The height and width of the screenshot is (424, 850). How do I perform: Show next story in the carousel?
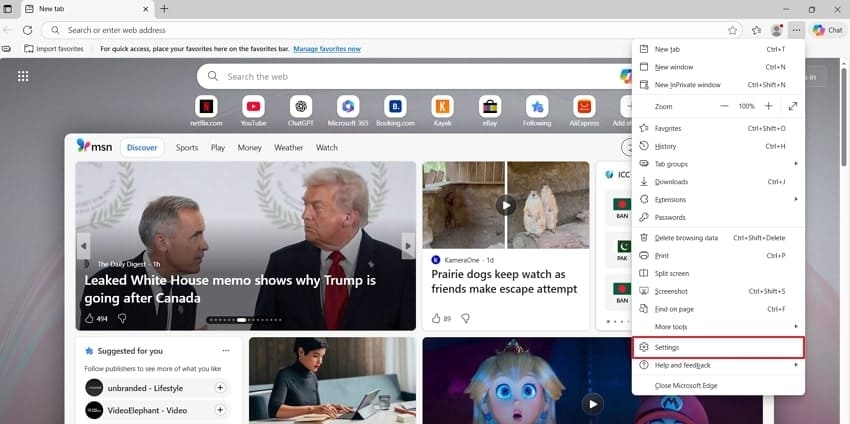[408, 246]
